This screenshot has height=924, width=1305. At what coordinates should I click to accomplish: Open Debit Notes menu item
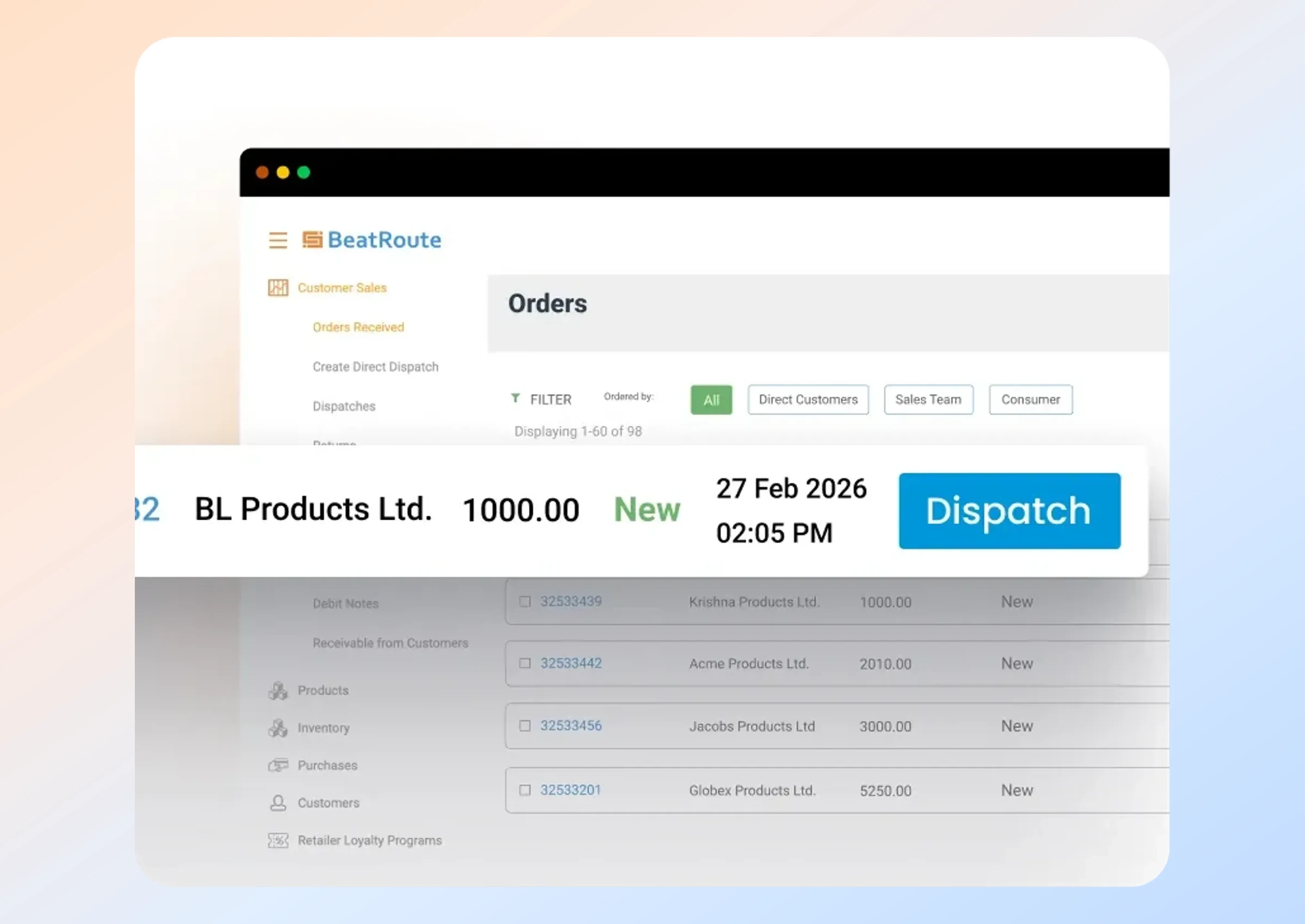click(345, 604)
